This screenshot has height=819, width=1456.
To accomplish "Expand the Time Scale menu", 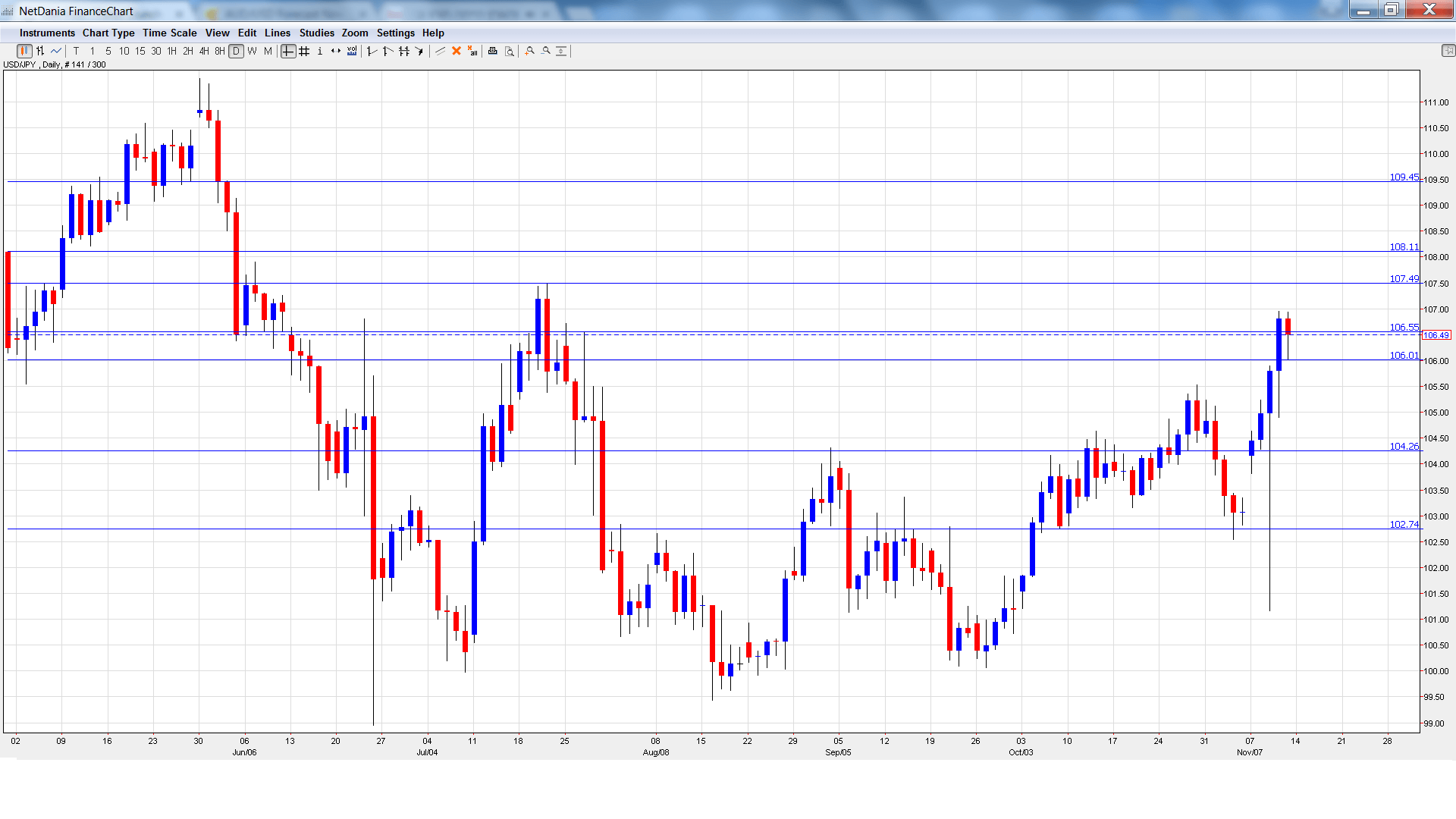I will point(169,33).
